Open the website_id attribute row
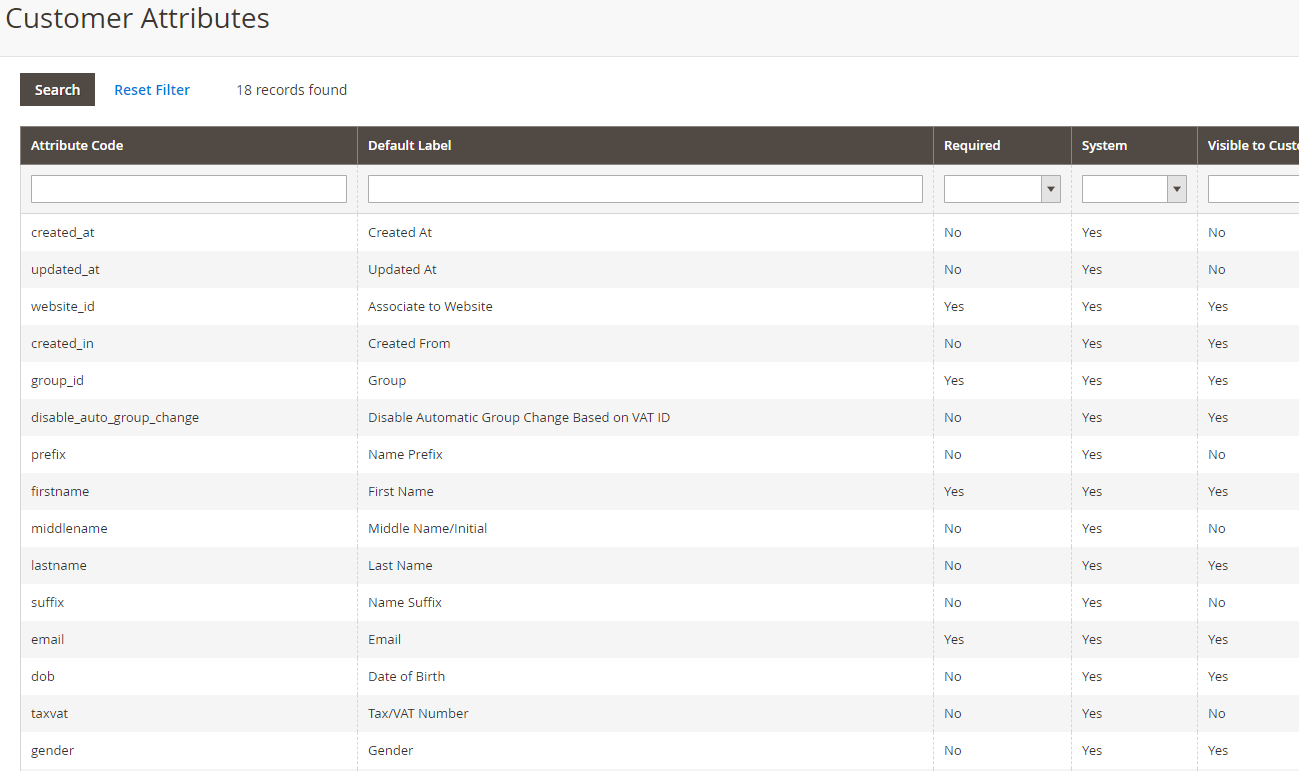 pyautogui.click(x=63, y=306)
